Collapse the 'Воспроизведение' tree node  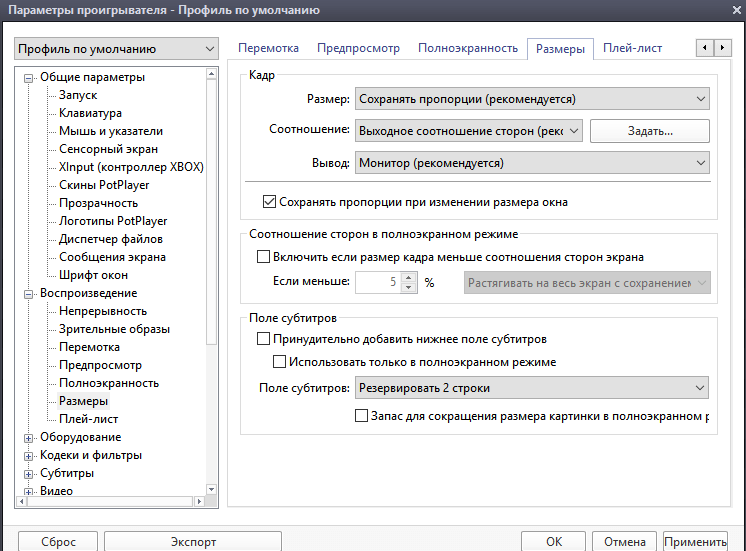(x=29, y=293)
